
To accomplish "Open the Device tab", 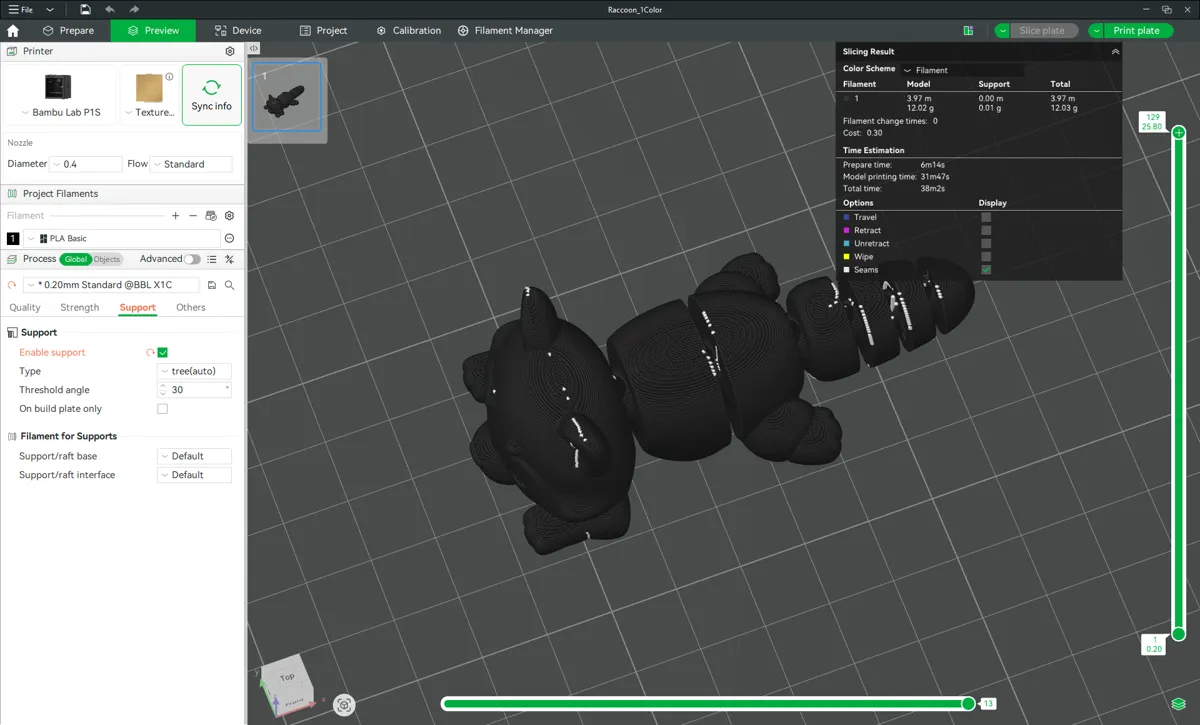I will 238,31.
